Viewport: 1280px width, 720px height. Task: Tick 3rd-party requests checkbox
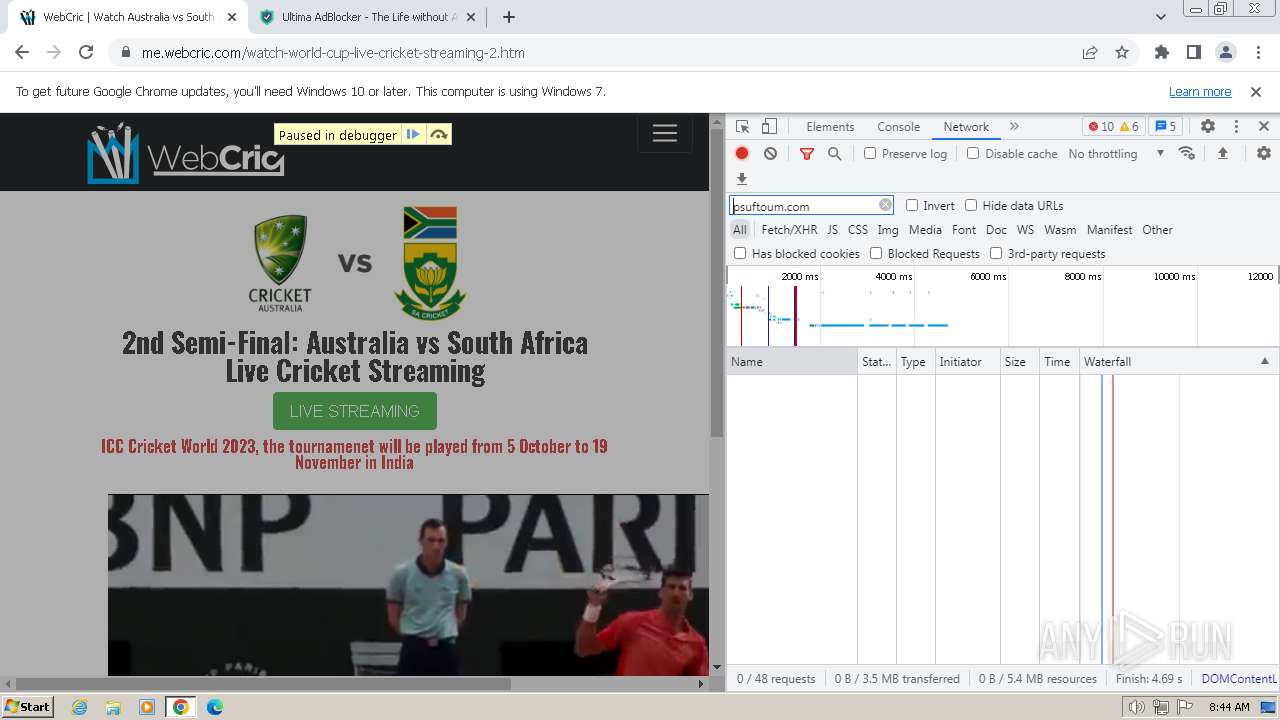point(996,253)
